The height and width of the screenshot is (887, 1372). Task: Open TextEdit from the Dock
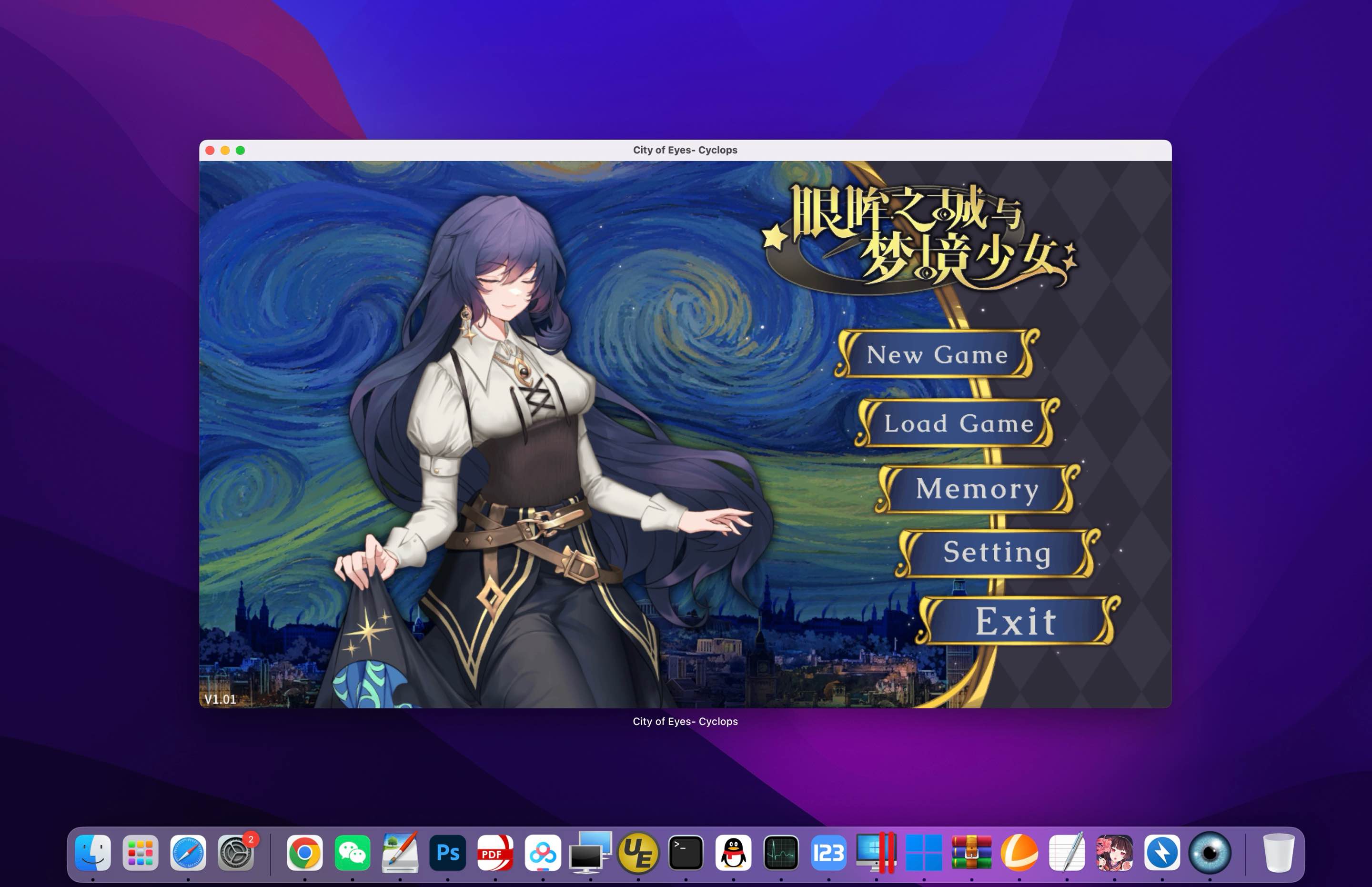point(1067,852)
